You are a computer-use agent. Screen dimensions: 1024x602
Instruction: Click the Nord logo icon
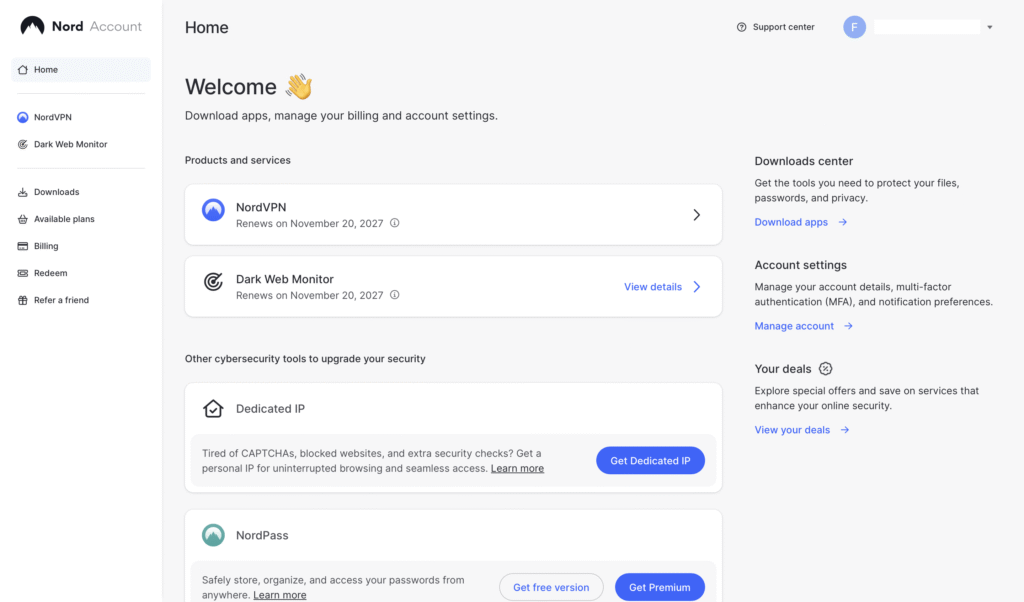32,26
